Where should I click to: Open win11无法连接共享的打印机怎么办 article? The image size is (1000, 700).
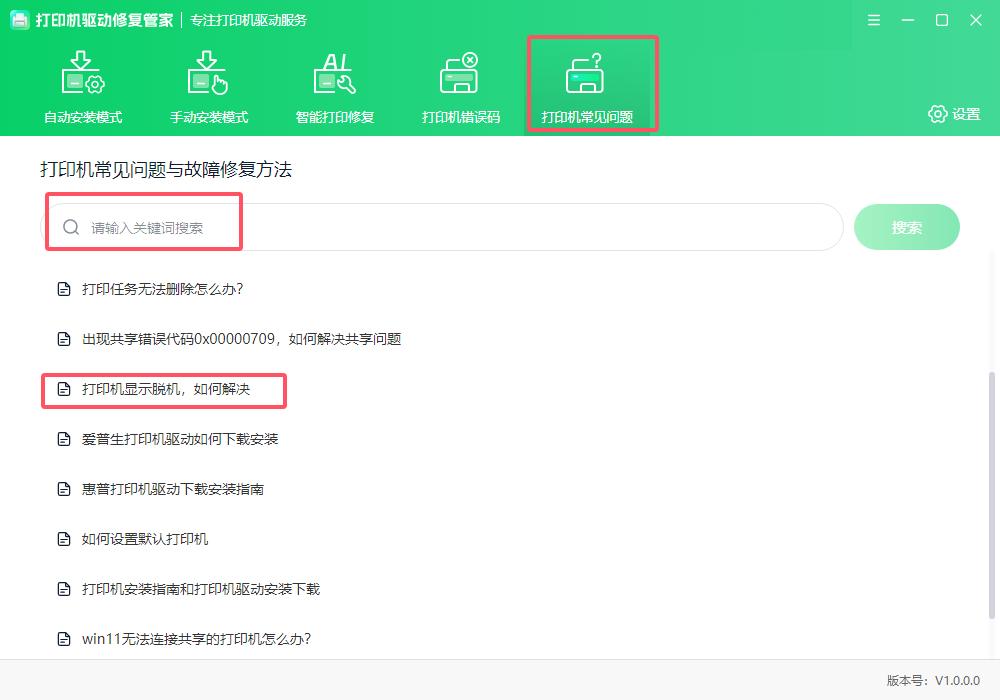pyautogui.click(x=196, y=639)
